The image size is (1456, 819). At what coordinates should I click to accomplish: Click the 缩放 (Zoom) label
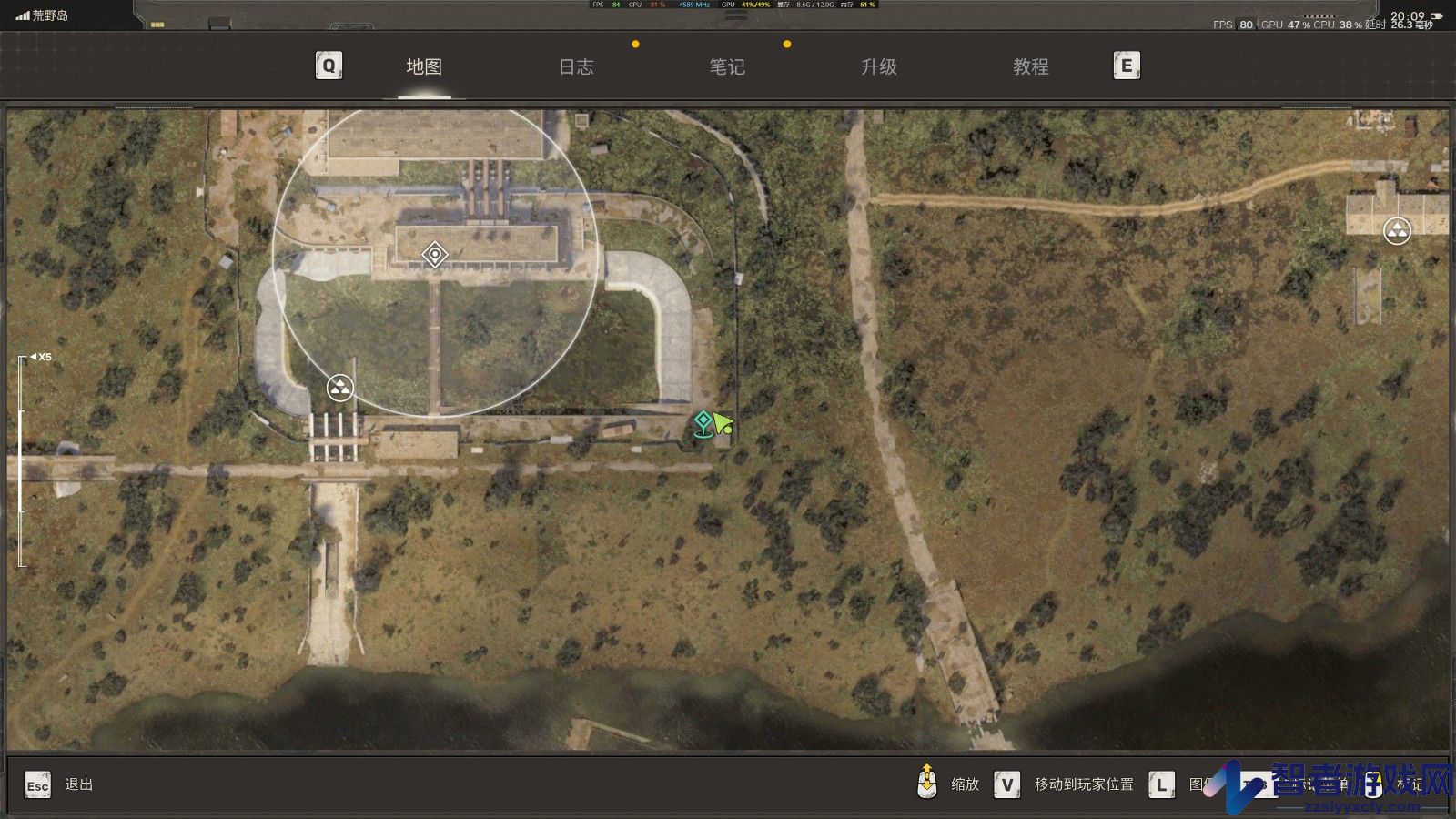click(x=966, y=784)
